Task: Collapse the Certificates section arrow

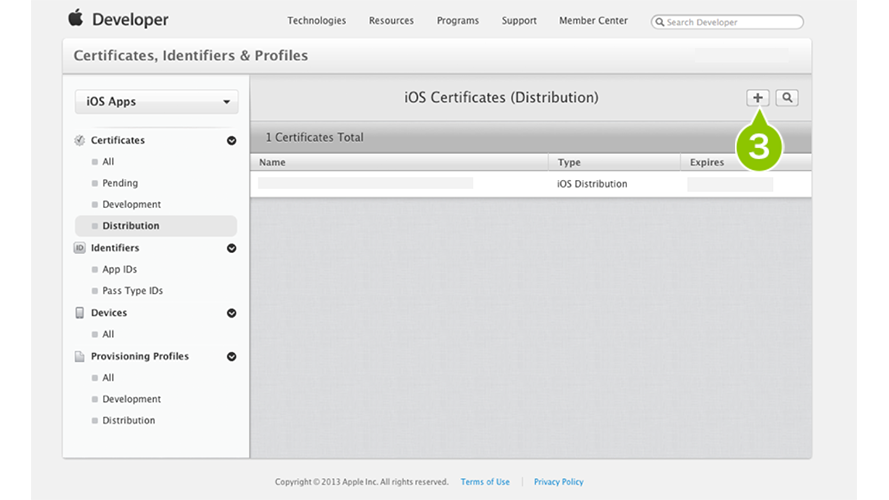Action: (231, 141)
